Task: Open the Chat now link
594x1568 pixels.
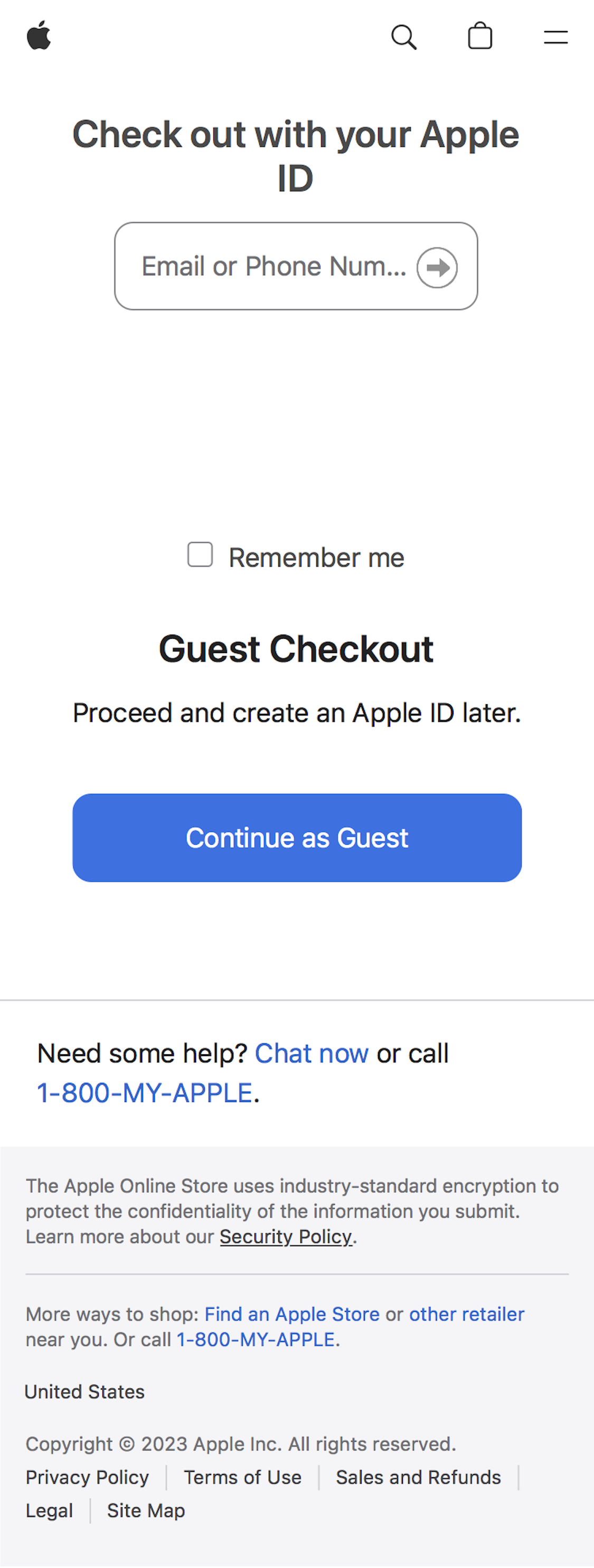Action: (312, 1054)
